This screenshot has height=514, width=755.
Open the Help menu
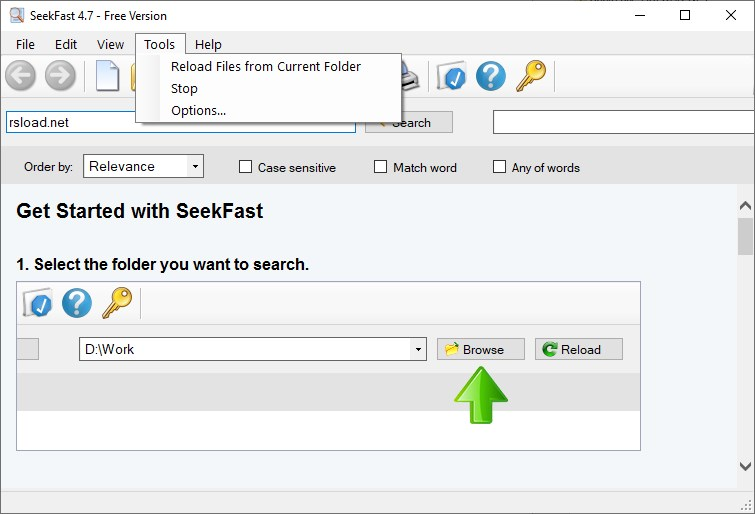point(208,44)
